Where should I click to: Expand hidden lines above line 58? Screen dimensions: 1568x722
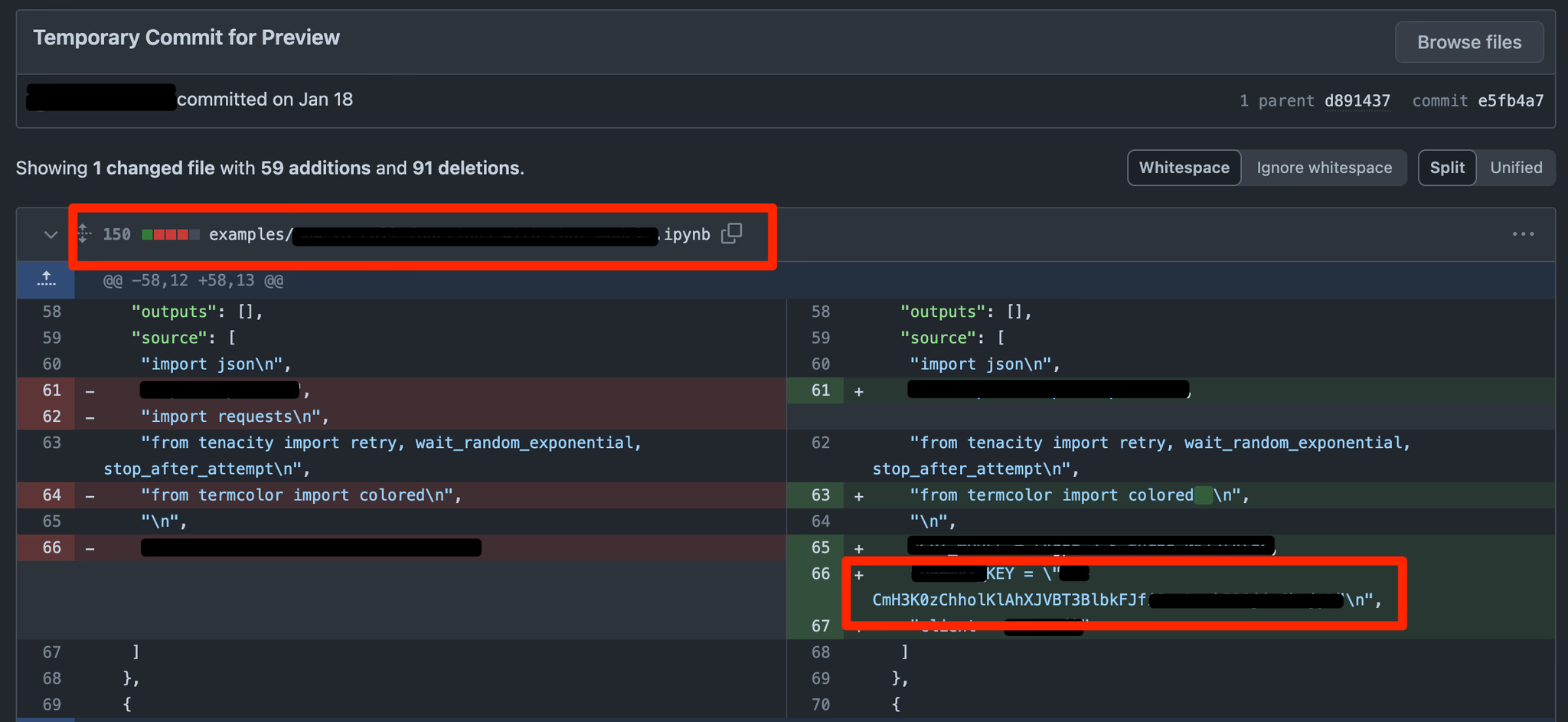[46, 280]
